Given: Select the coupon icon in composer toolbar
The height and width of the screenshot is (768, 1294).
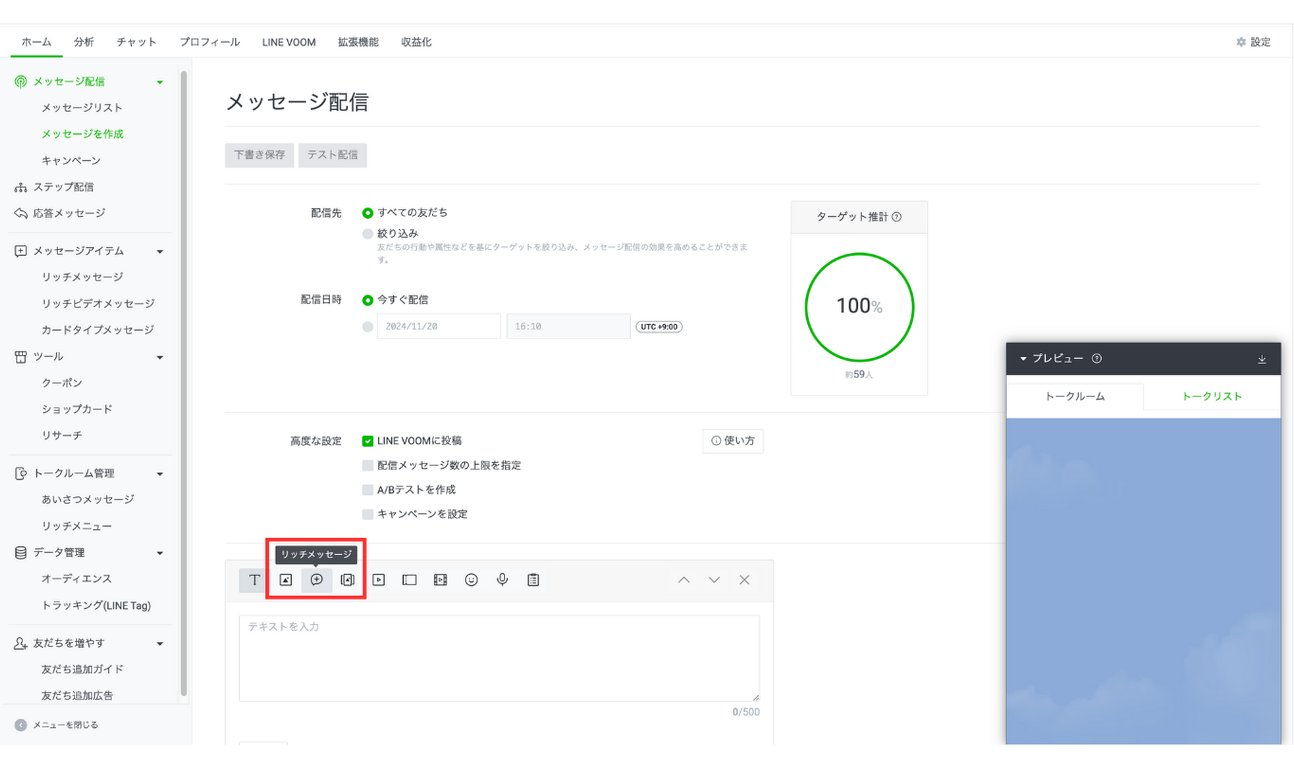Looking at the screenshot, I should pyautogui.click(x=410, y=580).
